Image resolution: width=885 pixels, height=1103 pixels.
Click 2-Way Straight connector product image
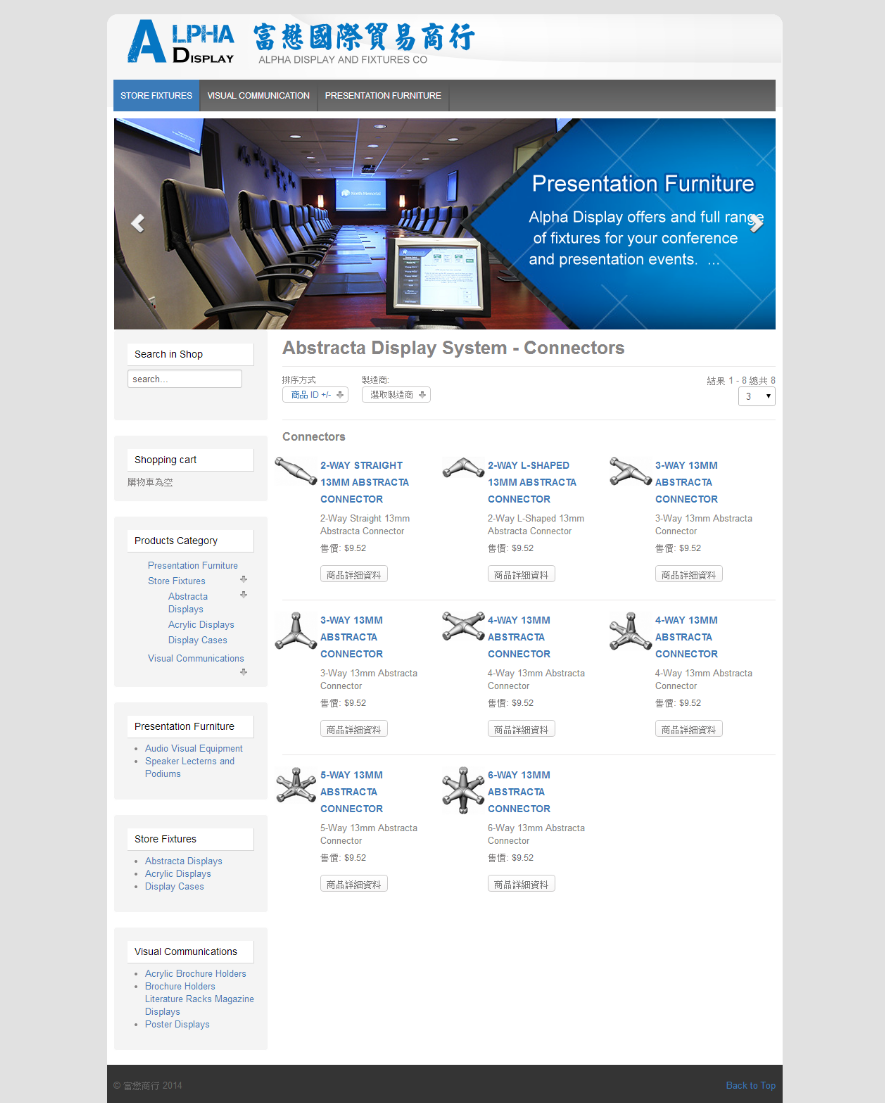click(x=296, y=468)
